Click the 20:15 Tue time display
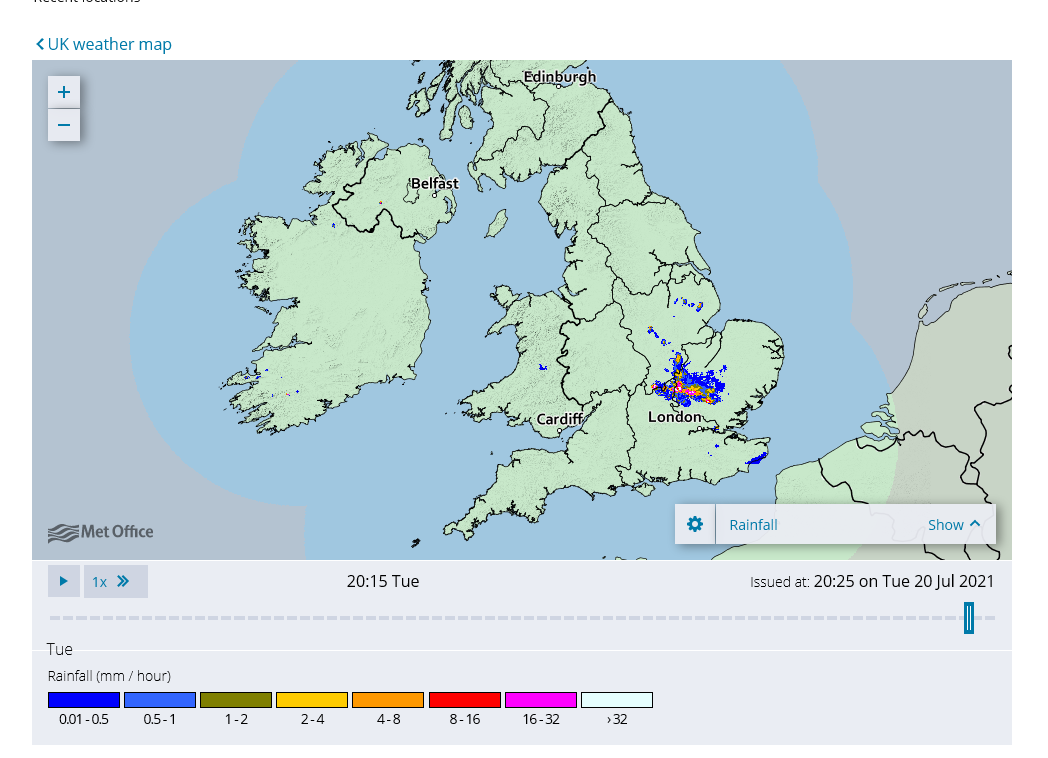The image size is (1048, 758). (383, 580)
